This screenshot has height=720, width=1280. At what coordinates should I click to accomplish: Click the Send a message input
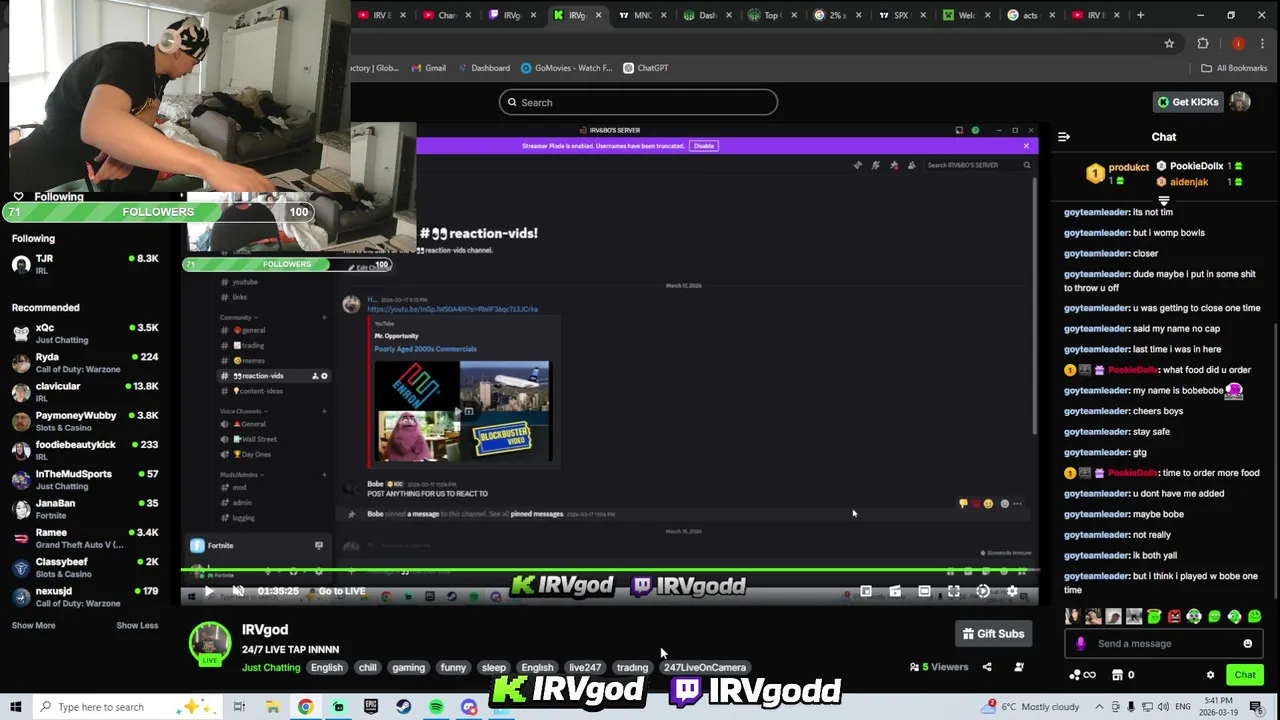pyautogui.click(x=1164, y=644)
